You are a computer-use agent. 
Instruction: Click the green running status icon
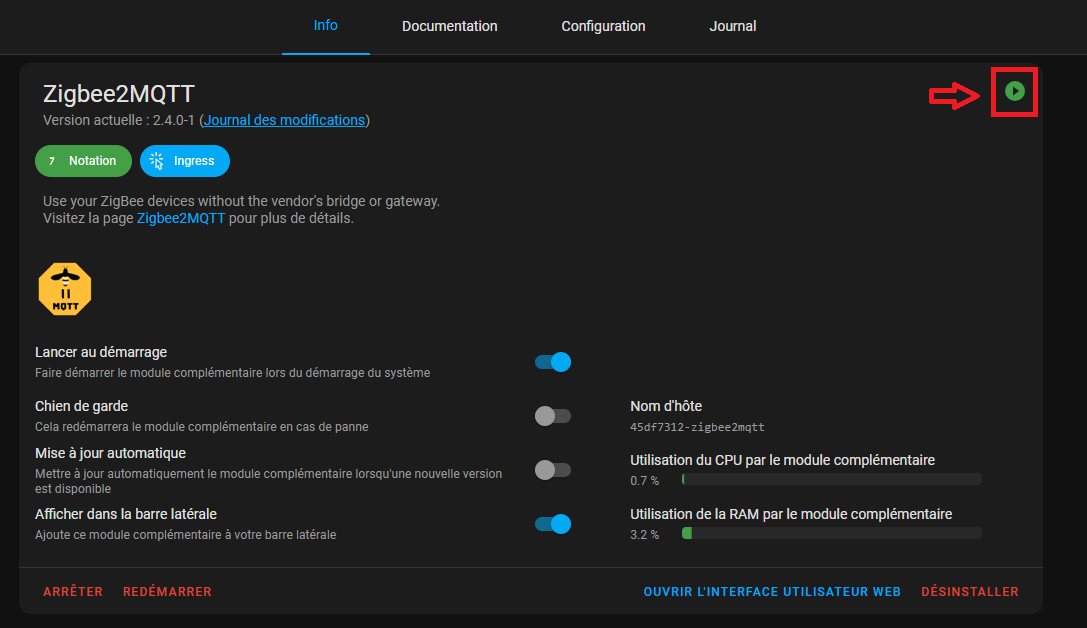(1015, 92)
